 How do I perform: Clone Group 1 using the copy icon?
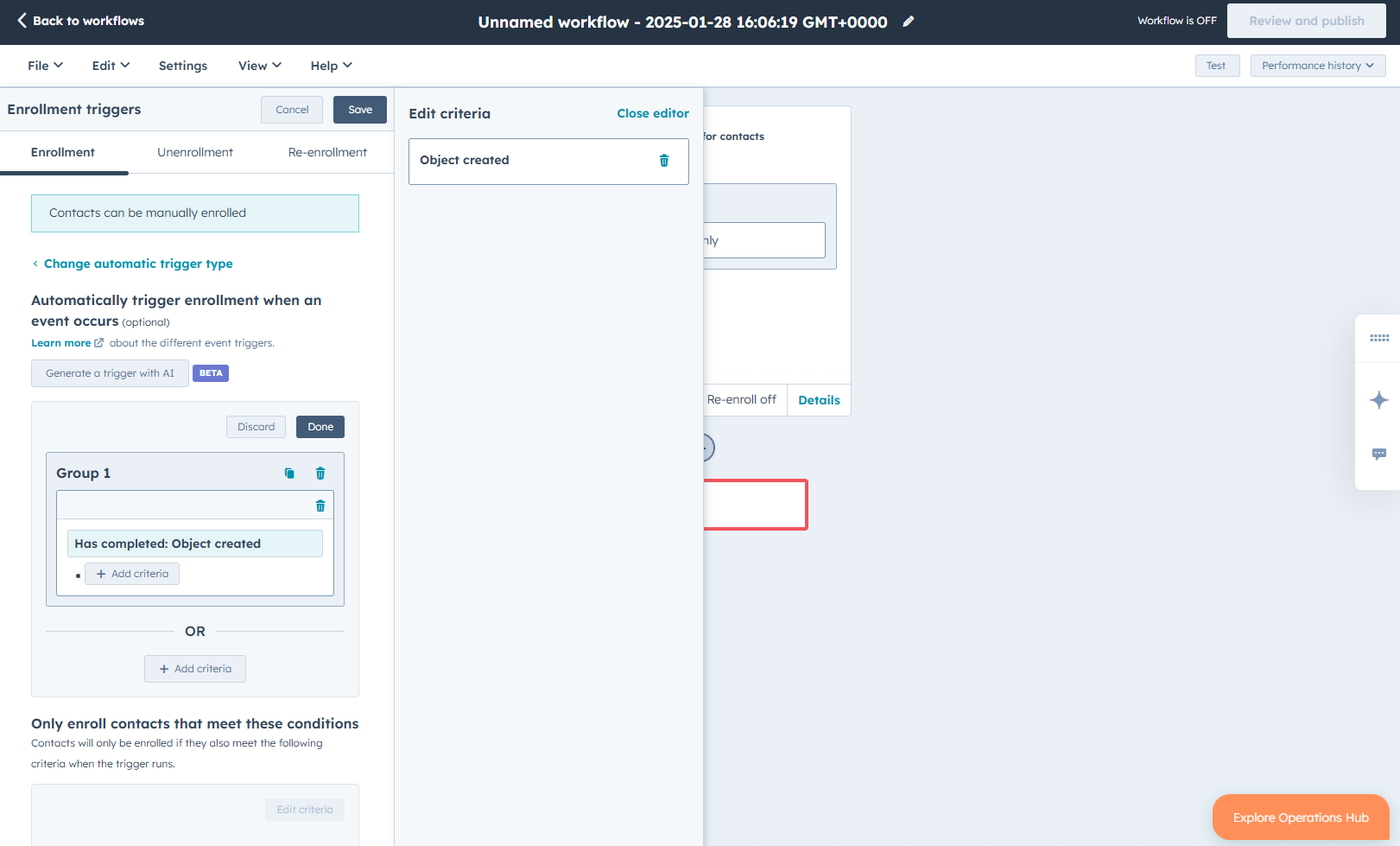coord(289,474)
